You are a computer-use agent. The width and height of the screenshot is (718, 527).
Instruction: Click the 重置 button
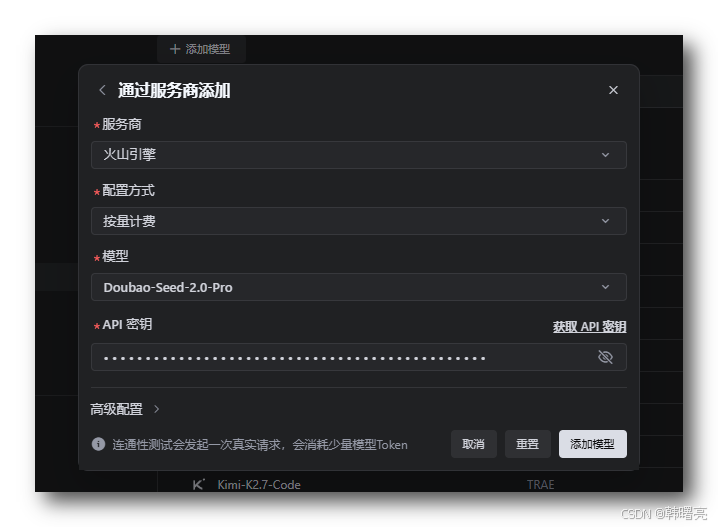[528, 444]
